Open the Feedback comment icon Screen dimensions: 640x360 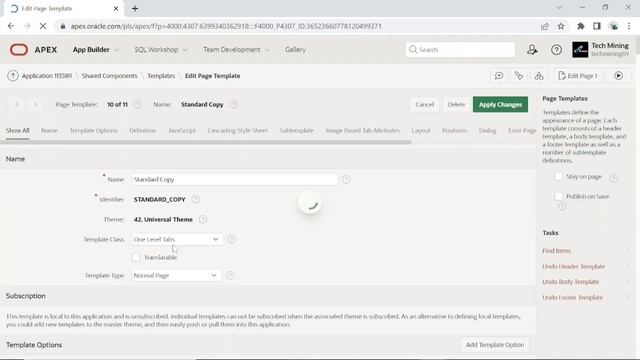pos(499,76)
